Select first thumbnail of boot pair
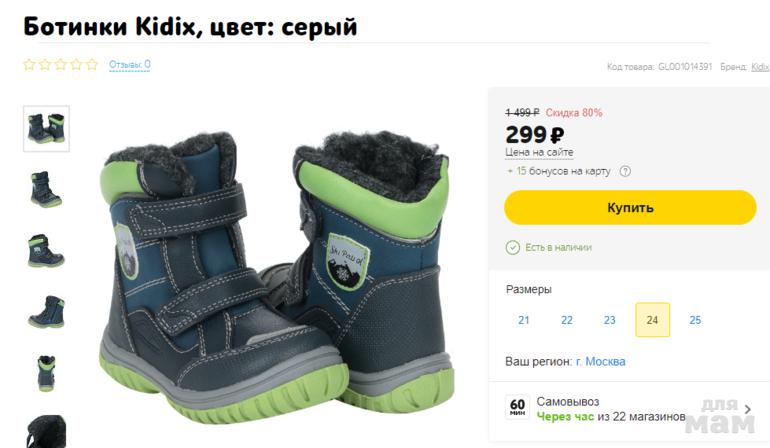770x448 pixels. (46, 128)
